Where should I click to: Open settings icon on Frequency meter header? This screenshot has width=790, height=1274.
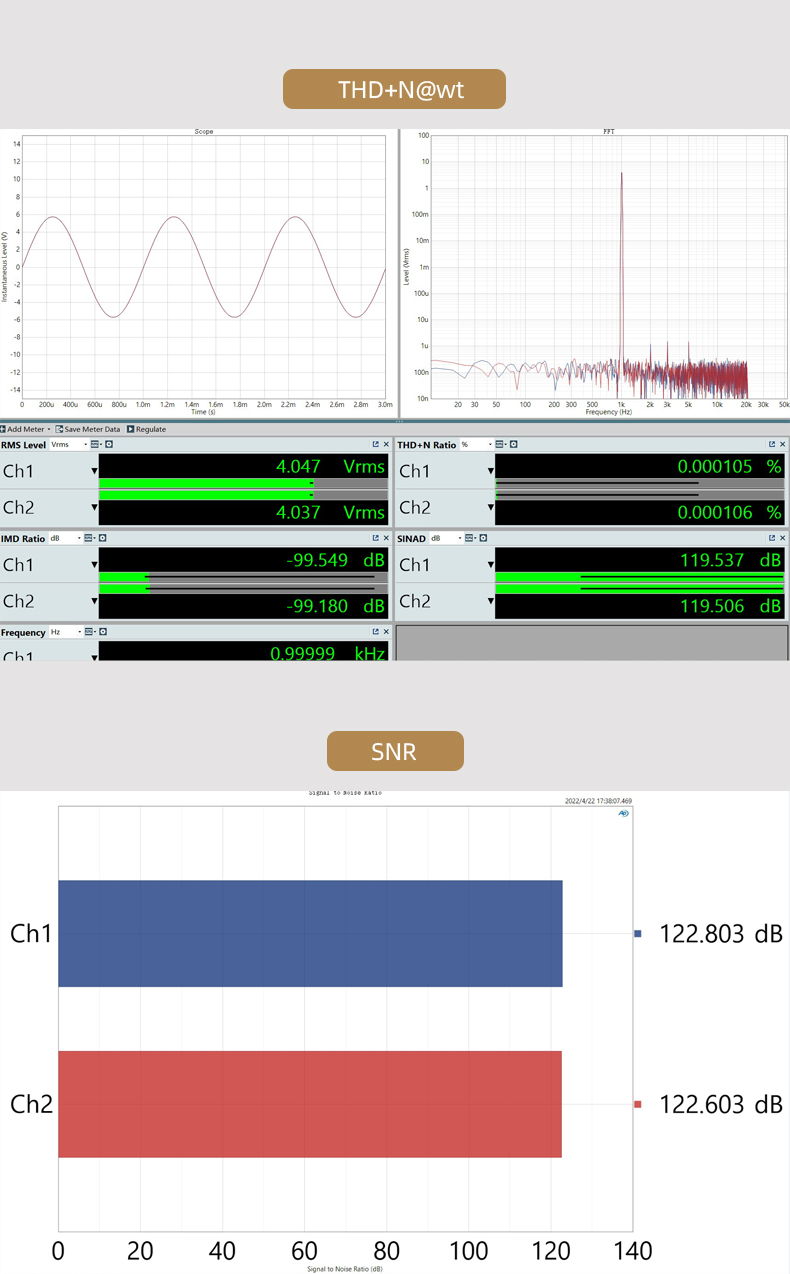103,632
